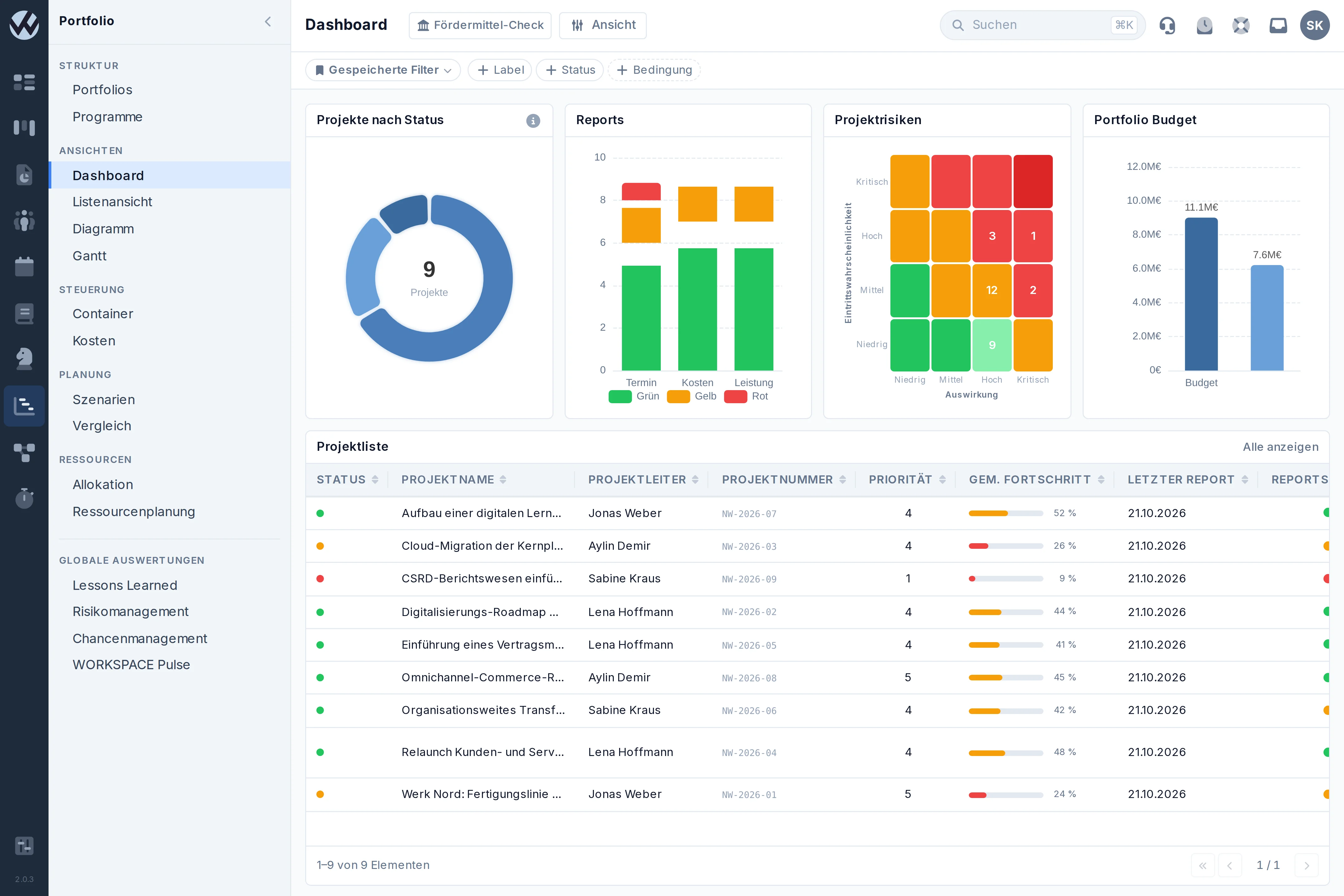The height and width of the screenshot is (896, 1344).
Task: Open the chess knight strategy icon in the left rail
Action: point(24,359)
